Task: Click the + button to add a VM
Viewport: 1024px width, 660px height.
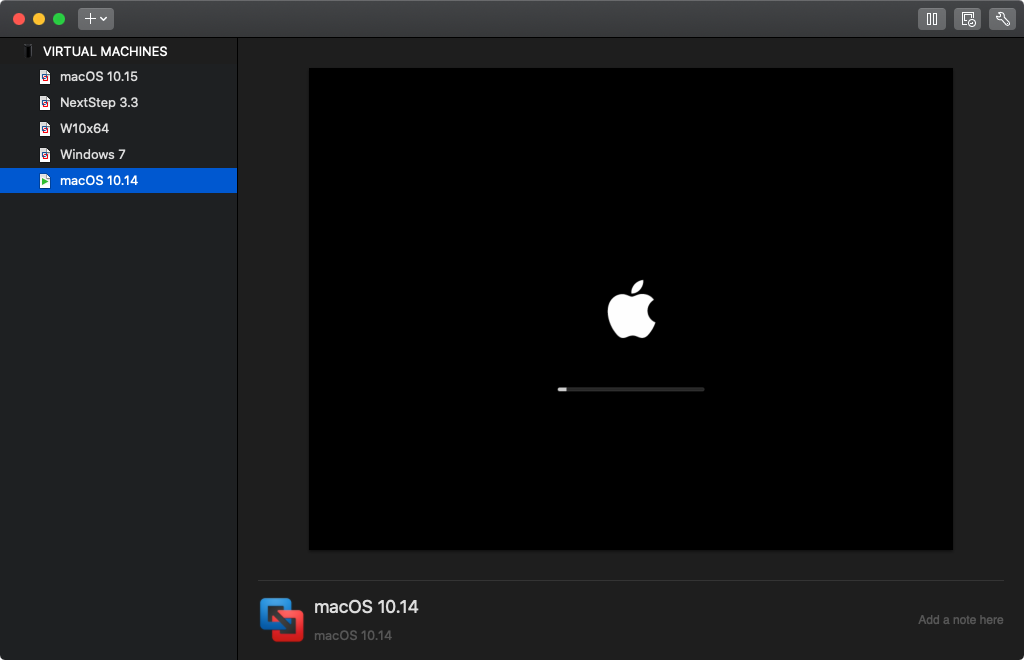Action: 88,18
